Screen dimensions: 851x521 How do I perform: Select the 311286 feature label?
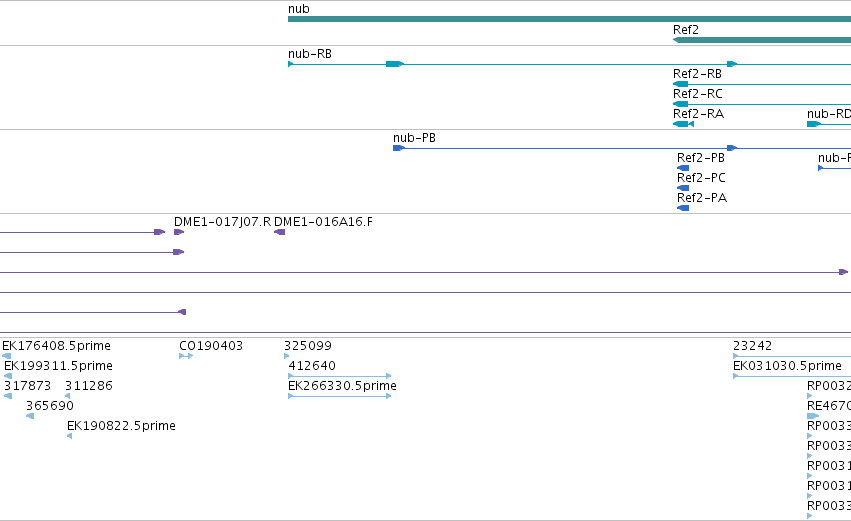(x=89, y=386)
